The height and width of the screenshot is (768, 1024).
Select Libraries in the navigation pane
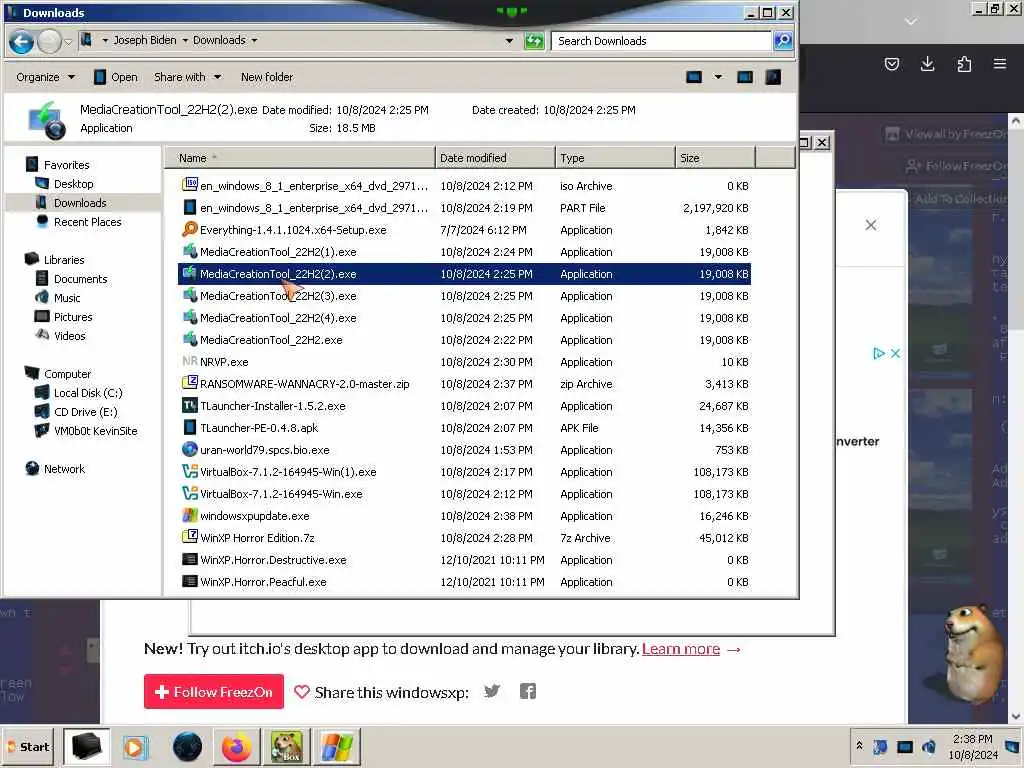pyautogui.click(x=63, y=260)
